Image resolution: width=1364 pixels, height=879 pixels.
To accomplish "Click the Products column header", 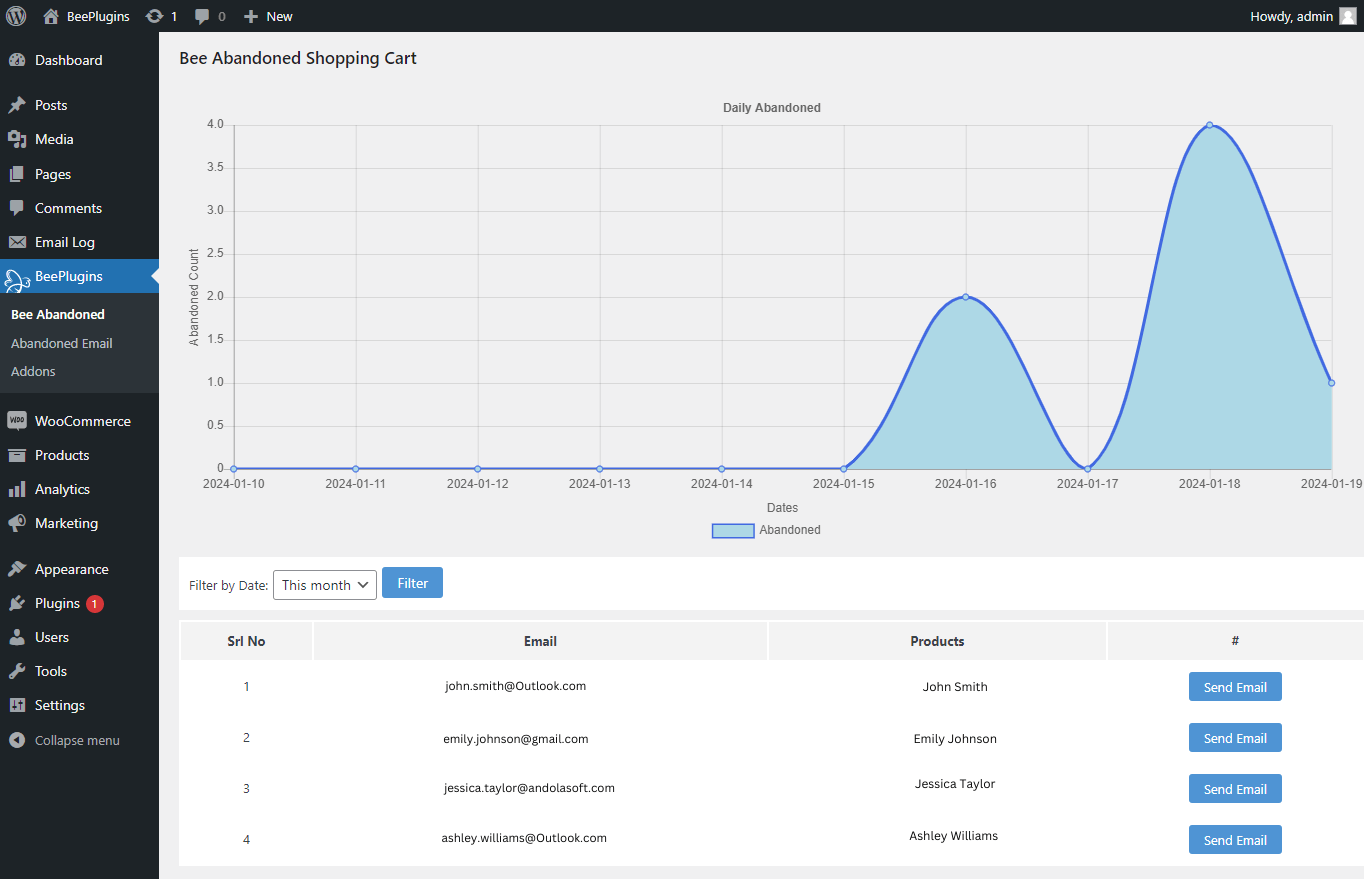I will 937,641.
